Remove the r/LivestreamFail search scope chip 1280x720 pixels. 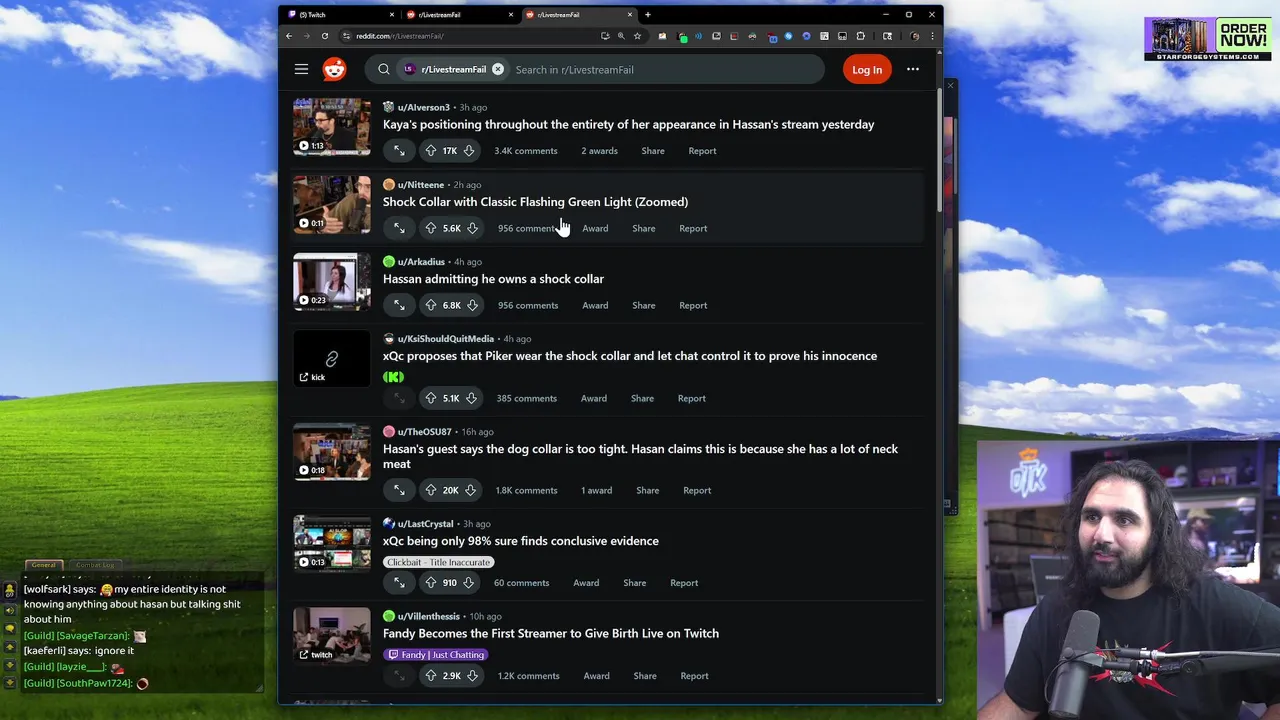click(498, 69)
